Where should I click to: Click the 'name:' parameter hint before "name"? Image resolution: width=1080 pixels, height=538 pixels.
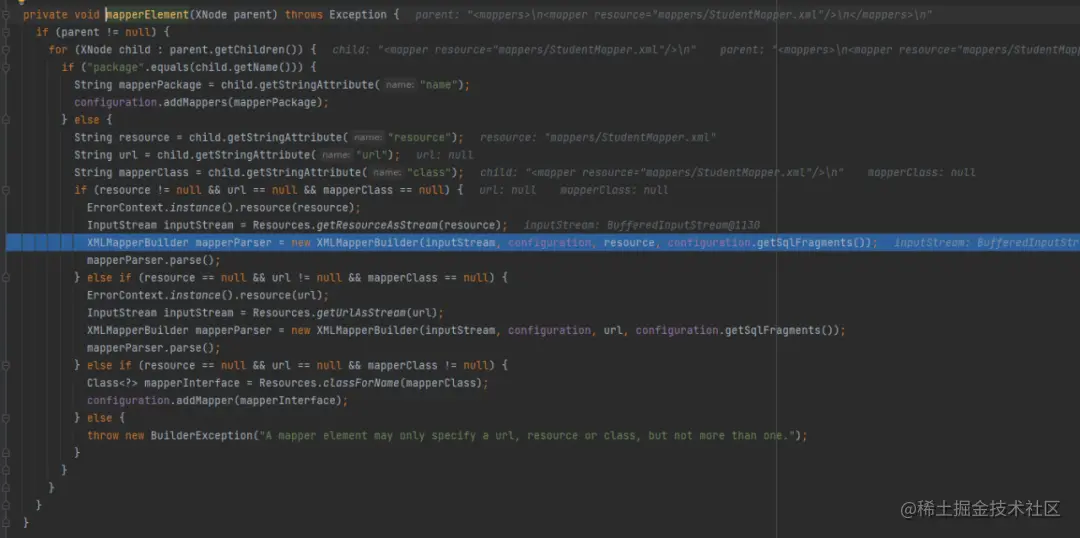(399, 85)
